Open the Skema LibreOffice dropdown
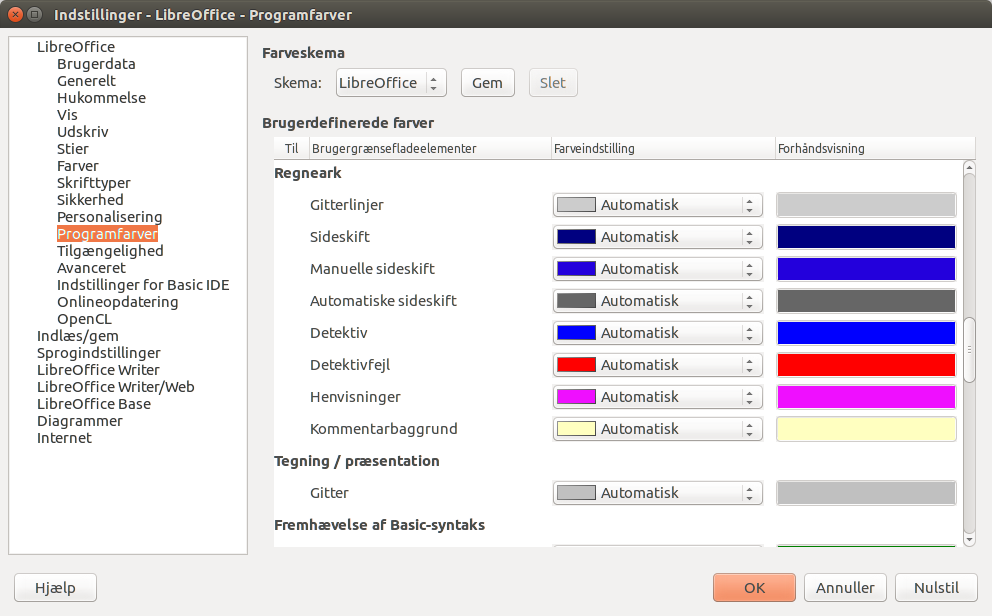 click(x=391, y=83)
